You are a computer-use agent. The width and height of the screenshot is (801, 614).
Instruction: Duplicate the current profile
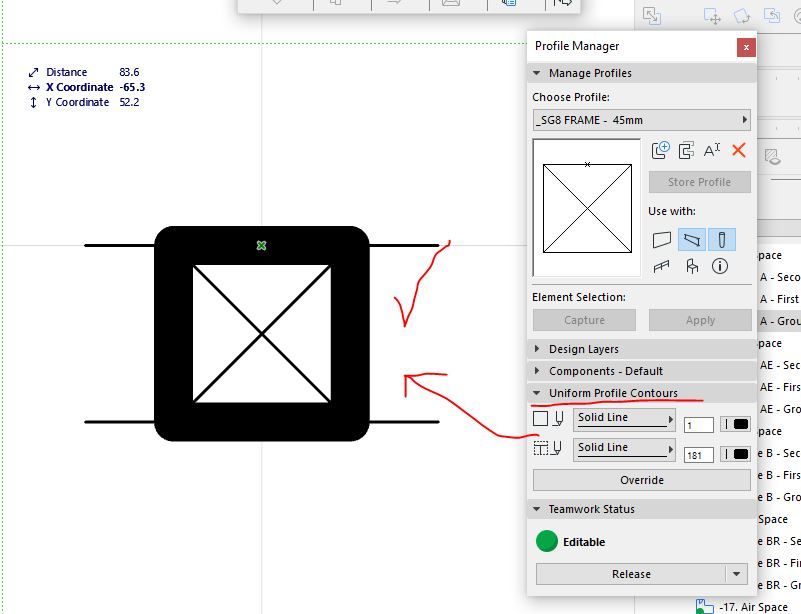(686, 151)
